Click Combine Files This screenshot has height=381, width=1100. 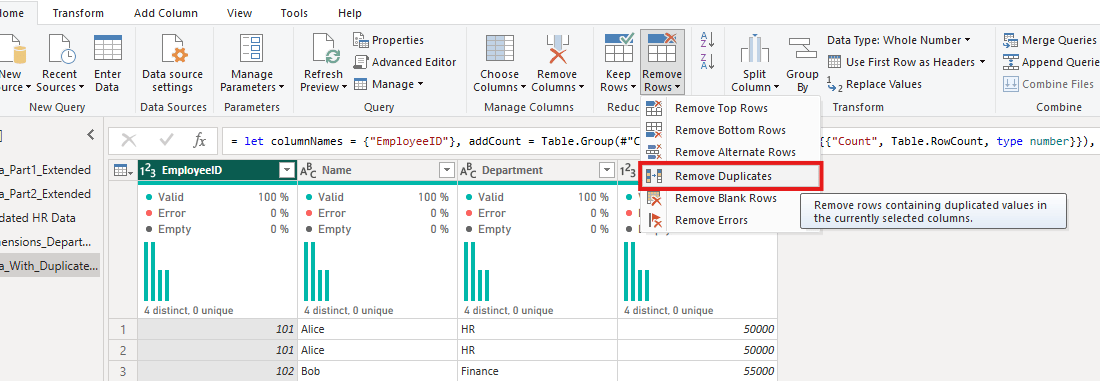tap(1049, 84)
